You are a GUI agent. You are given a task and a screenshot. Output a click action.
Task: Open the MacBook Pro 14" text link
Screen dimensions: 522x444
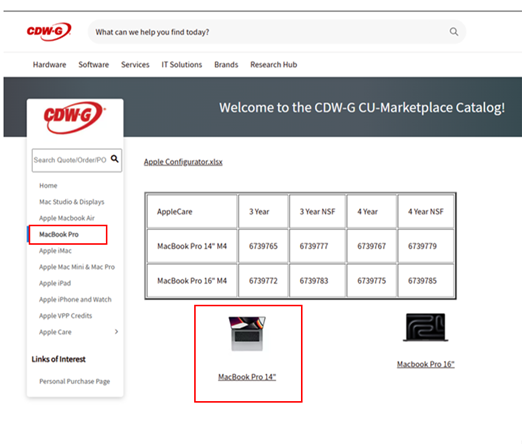pyautogui.click(x=247, y=377)
